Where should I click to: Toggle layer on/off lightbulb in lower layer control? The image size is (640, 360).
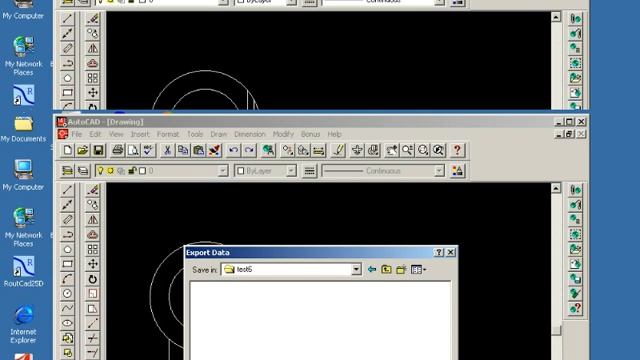pyautogui.click(x=100, y=171)
